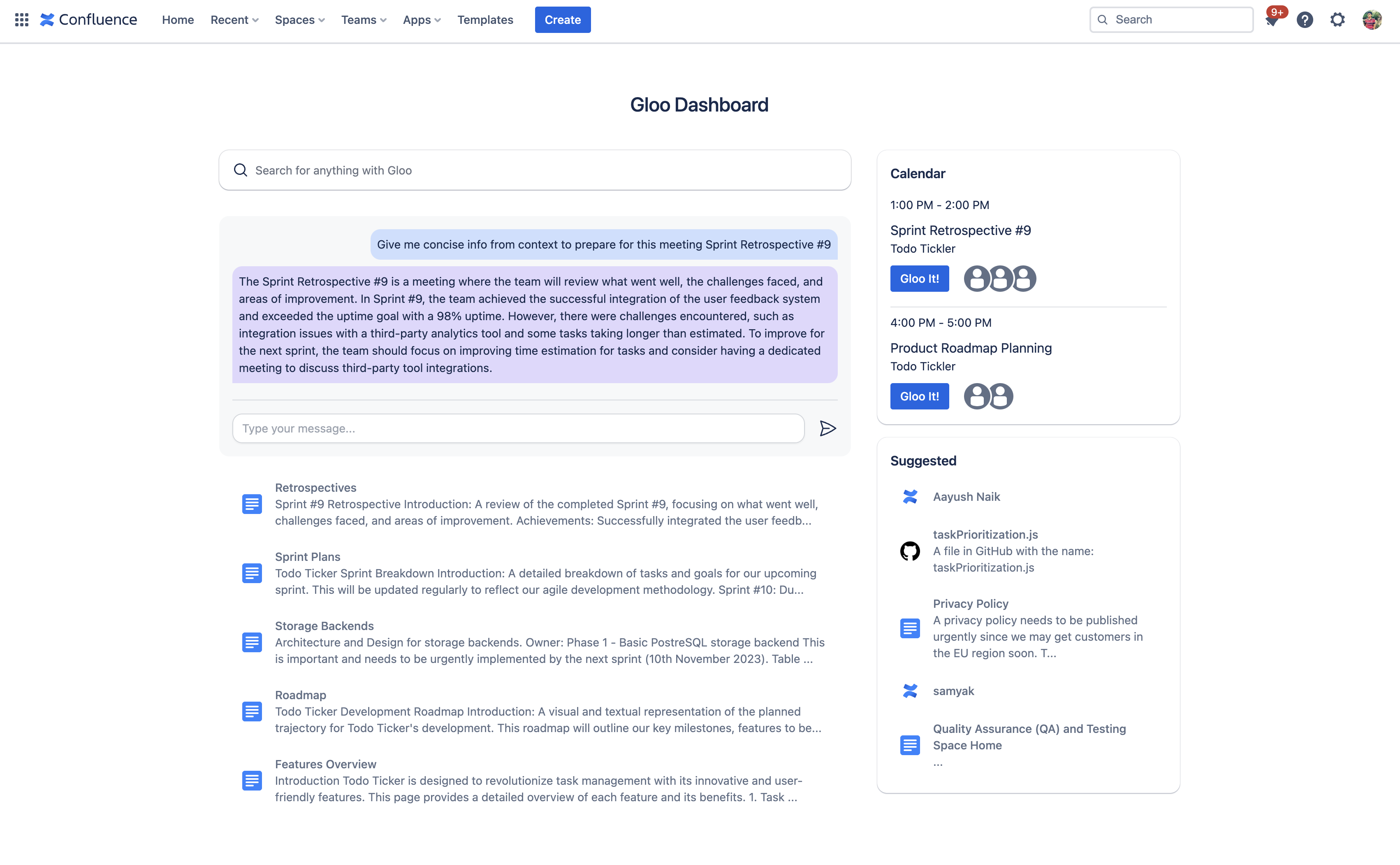Open the Privacy Policy suggested link

[x=970, y=604]
